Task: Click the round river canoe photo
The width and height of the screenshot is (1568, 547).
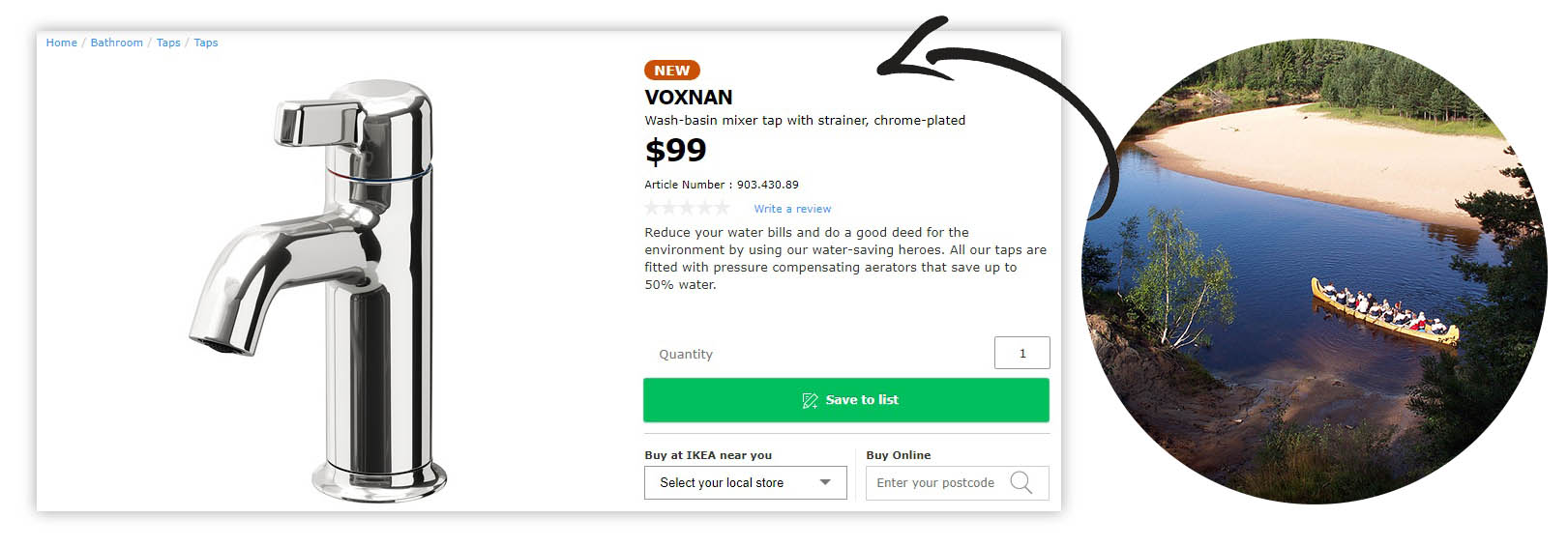Action: [1316, 271]
